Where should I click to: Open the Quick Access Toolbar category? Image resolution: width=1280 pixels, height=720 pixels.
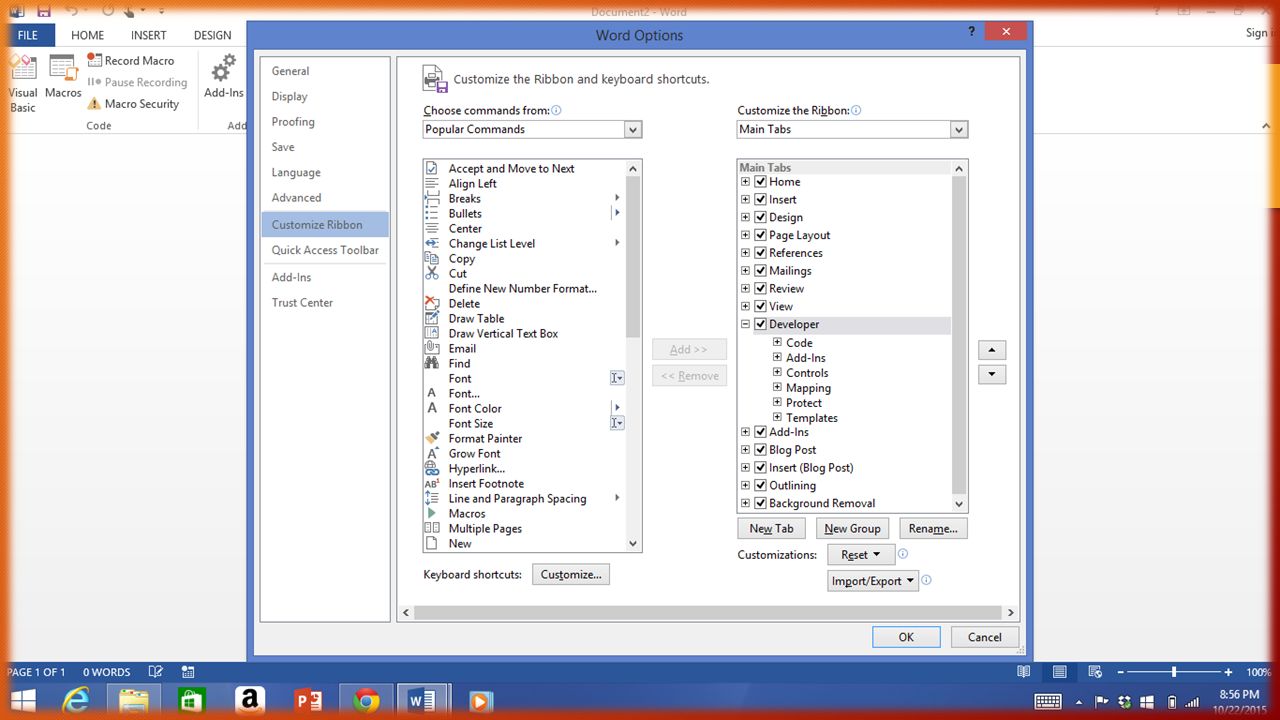click(x=325, y=250)
